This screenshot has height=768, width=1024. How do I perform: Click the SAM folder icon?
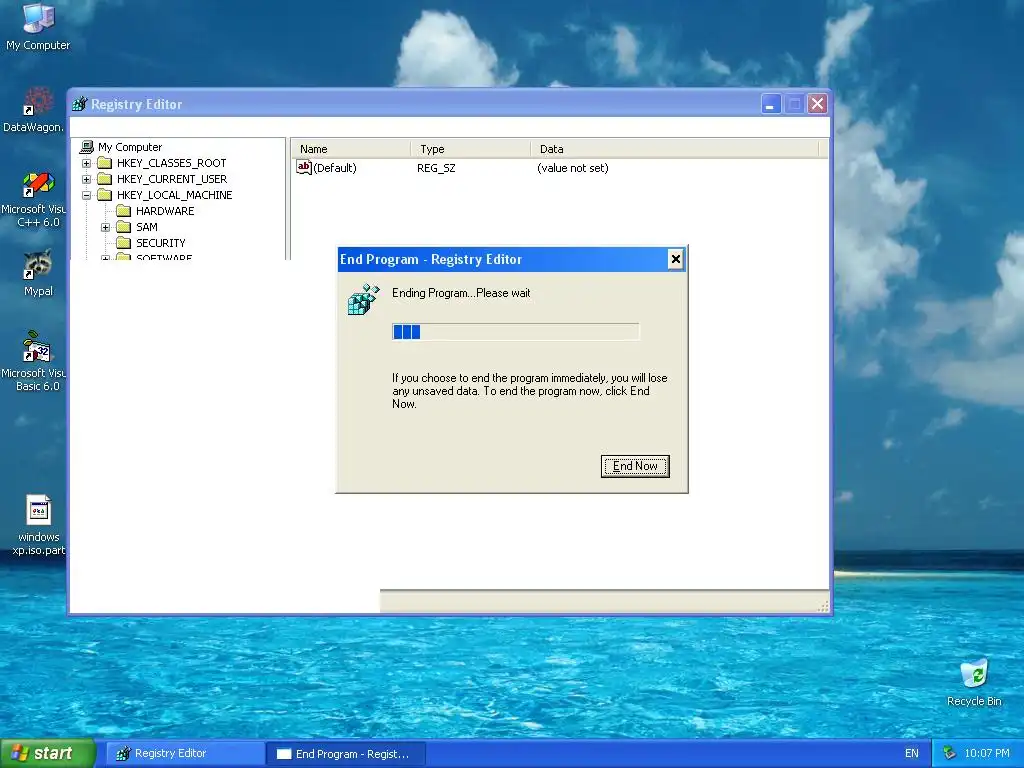coord(123,227)
